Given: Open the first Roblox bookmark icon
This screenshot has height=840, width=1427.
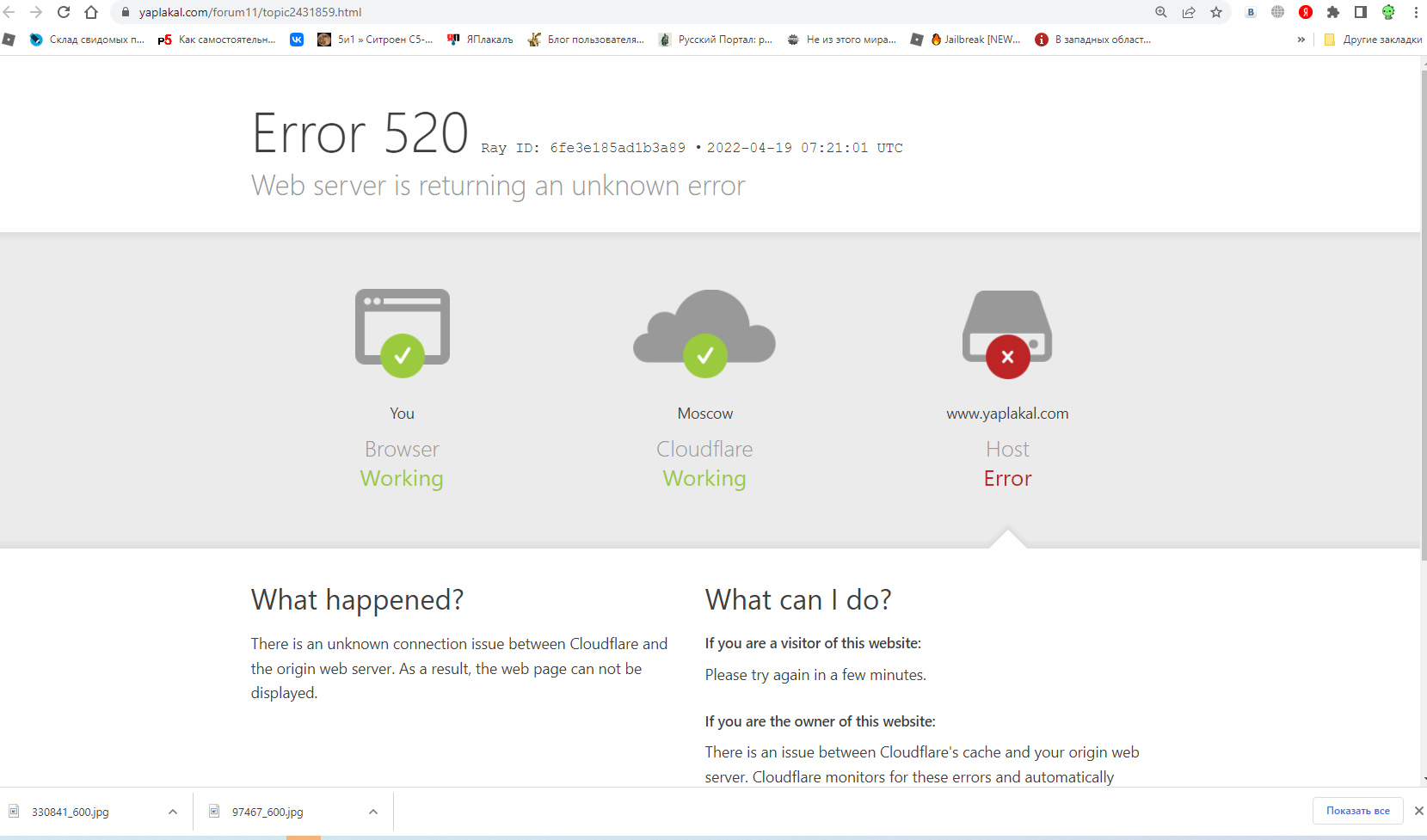Looking at the screenshot, I should click(9, 40).
